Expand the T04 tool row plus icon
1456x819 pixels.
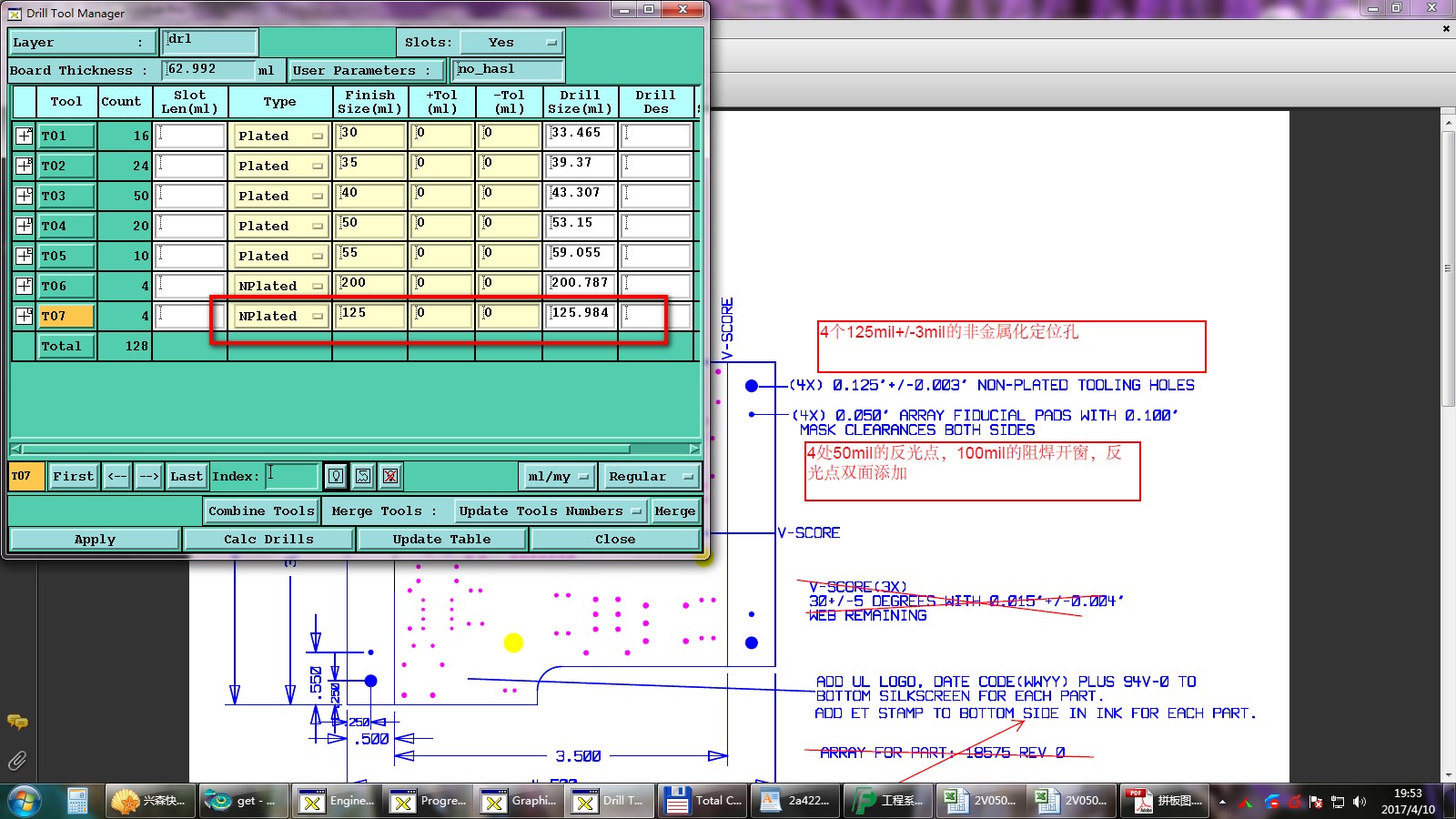click(x=24, y=226)
